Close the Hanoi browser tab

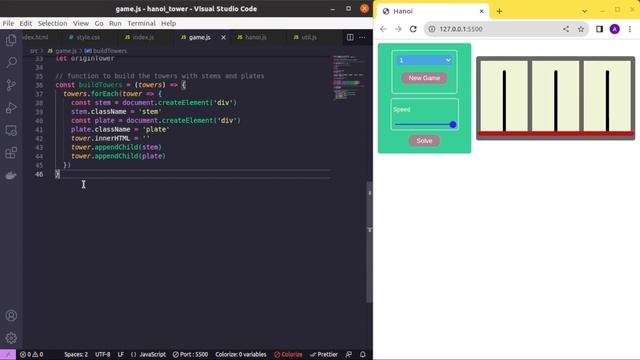(x=481, y=11)
